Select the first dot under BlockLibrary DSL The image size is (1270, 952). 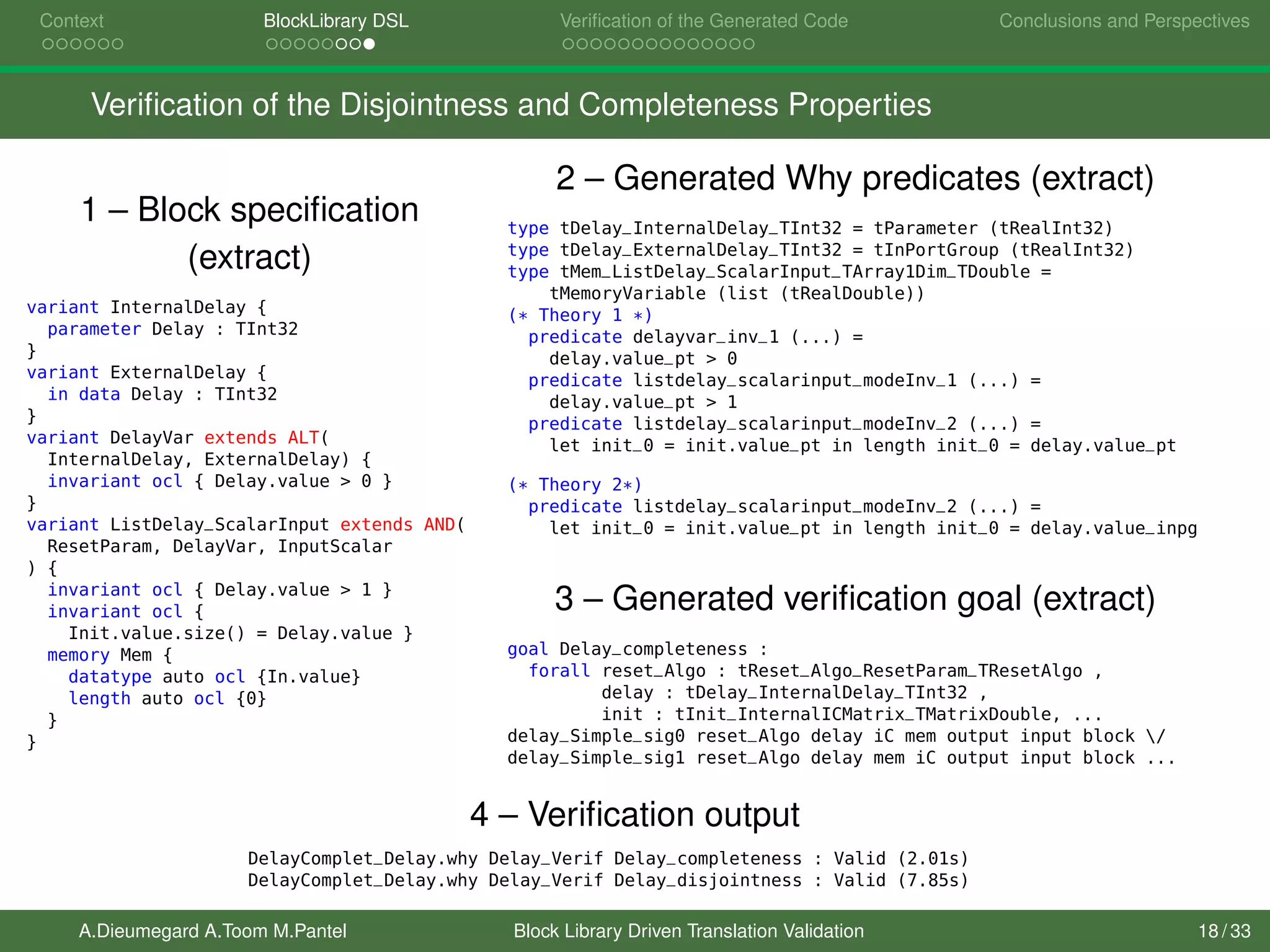(272, 44)
